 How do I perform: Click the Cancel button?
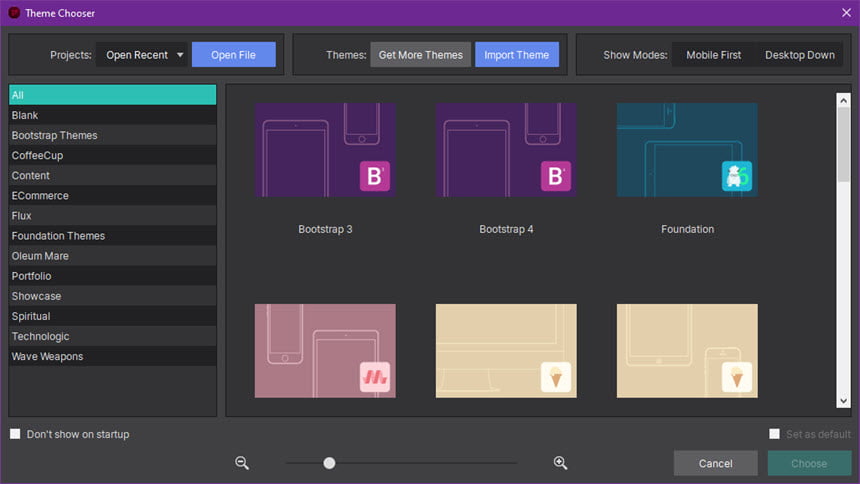[x=716, y=464]
